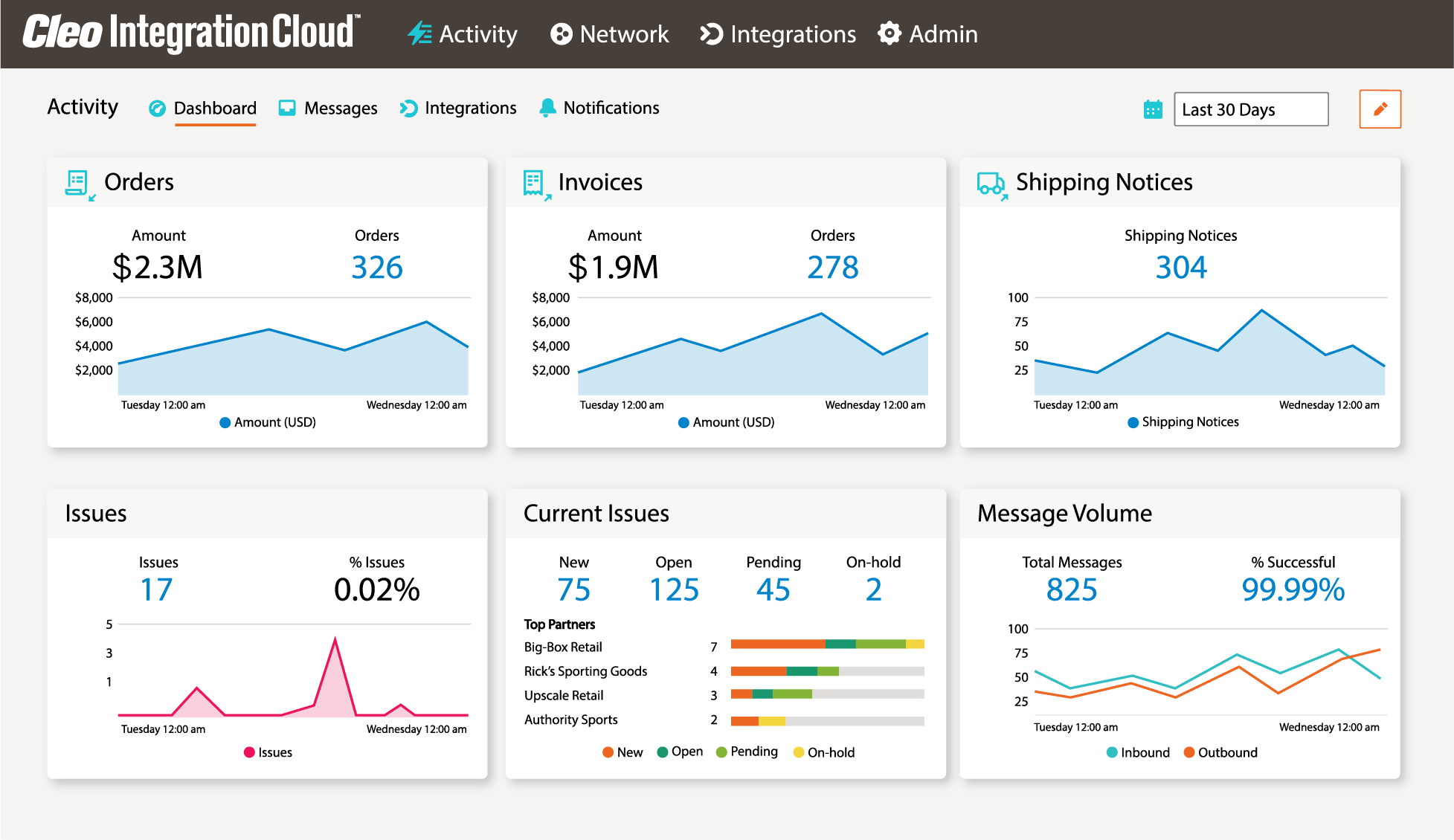Click the Notifications bell icon
Viewport: 1454px width, 840px height.
548,108
